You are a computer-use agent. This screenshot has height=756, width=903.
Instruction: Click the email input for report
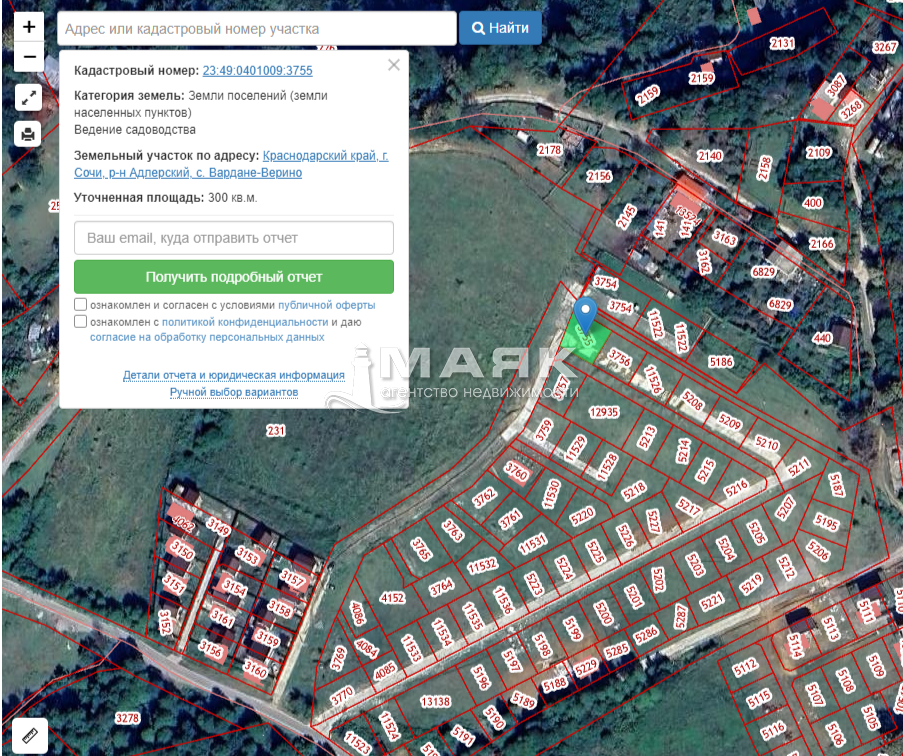point(234,238)
